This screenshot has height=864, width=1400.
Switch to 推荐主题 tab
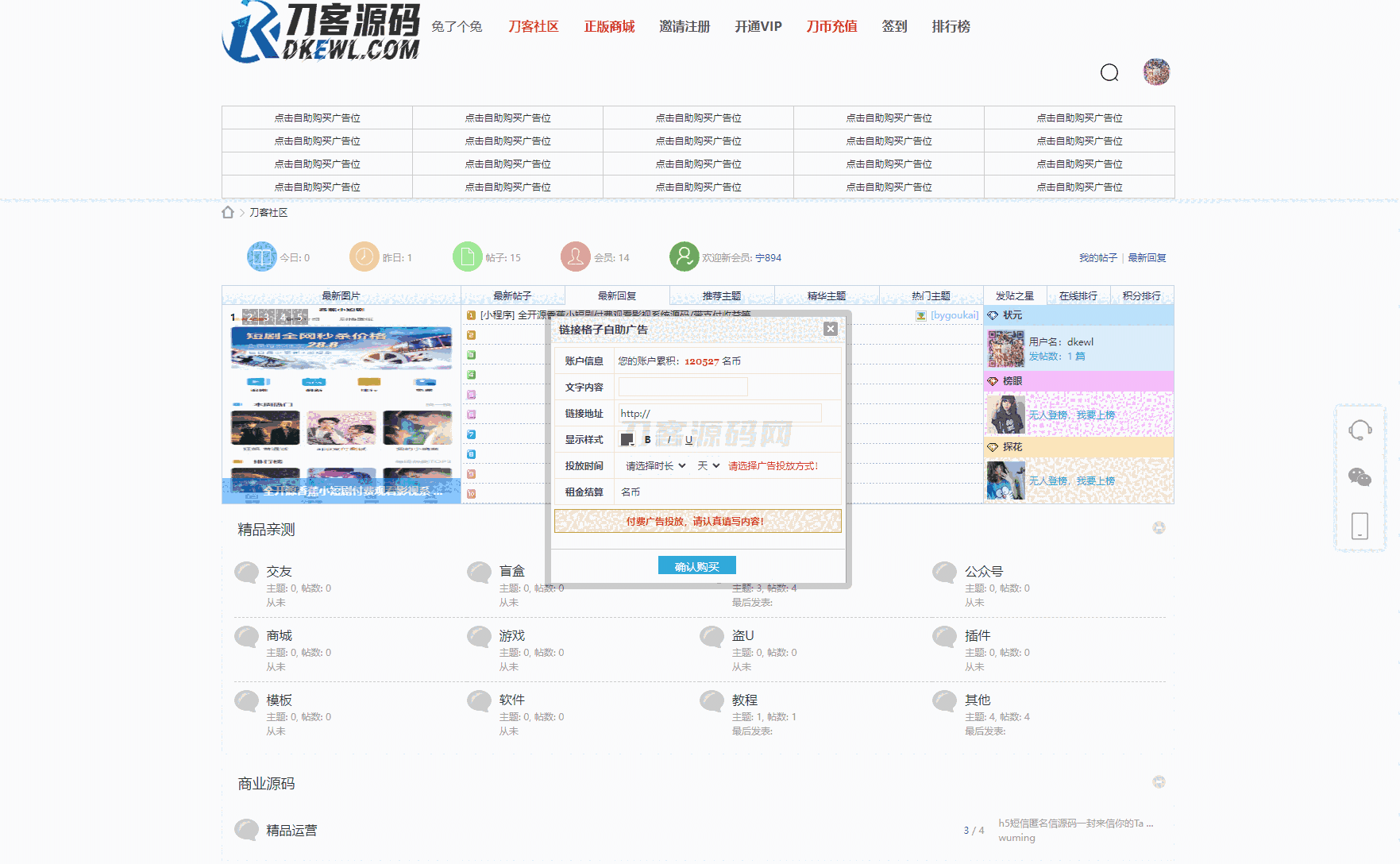[x=722, y=295]
